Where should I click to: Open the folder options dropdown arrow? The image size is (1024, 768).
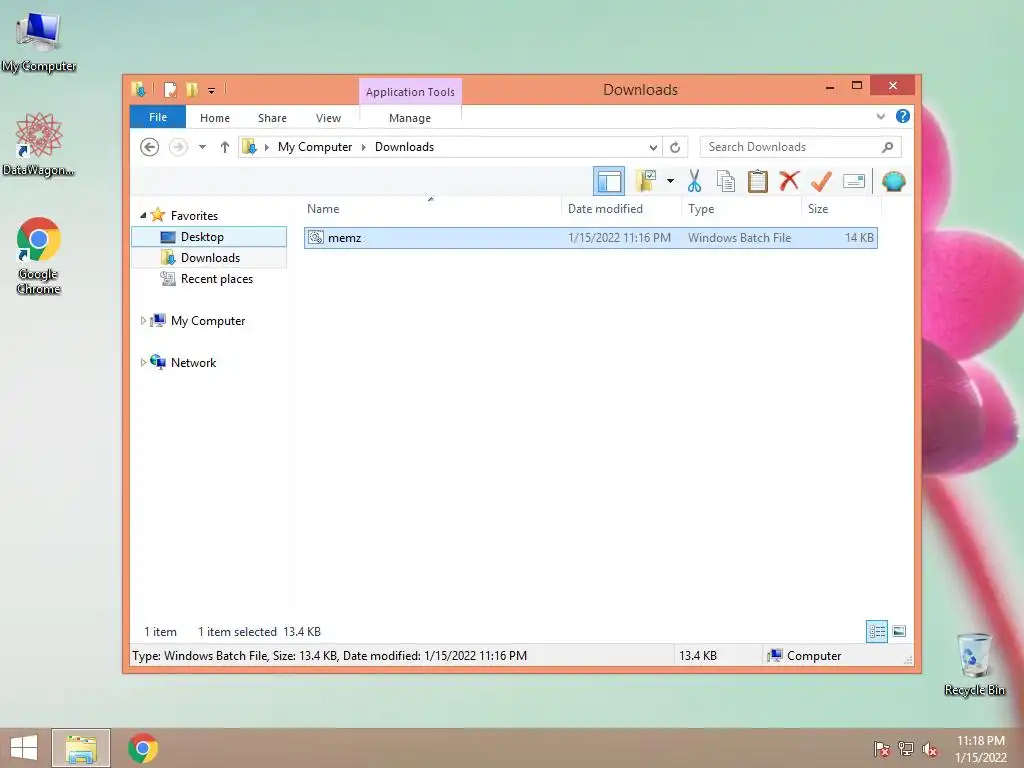pos(670,181)
